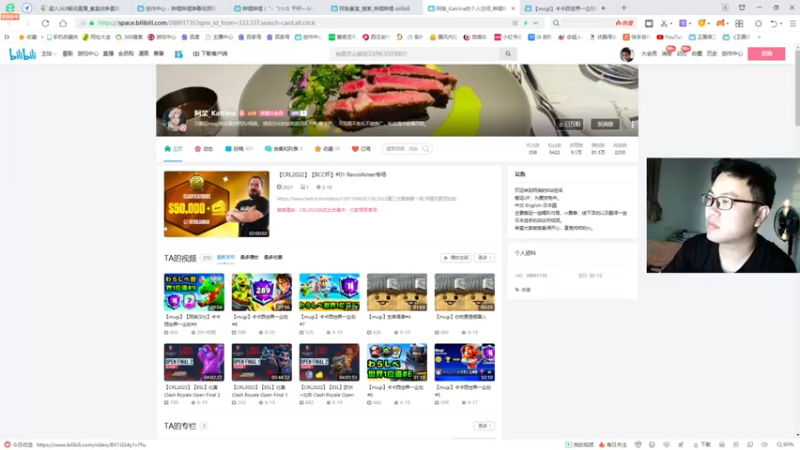Open the browser hamburger menu

792,23
